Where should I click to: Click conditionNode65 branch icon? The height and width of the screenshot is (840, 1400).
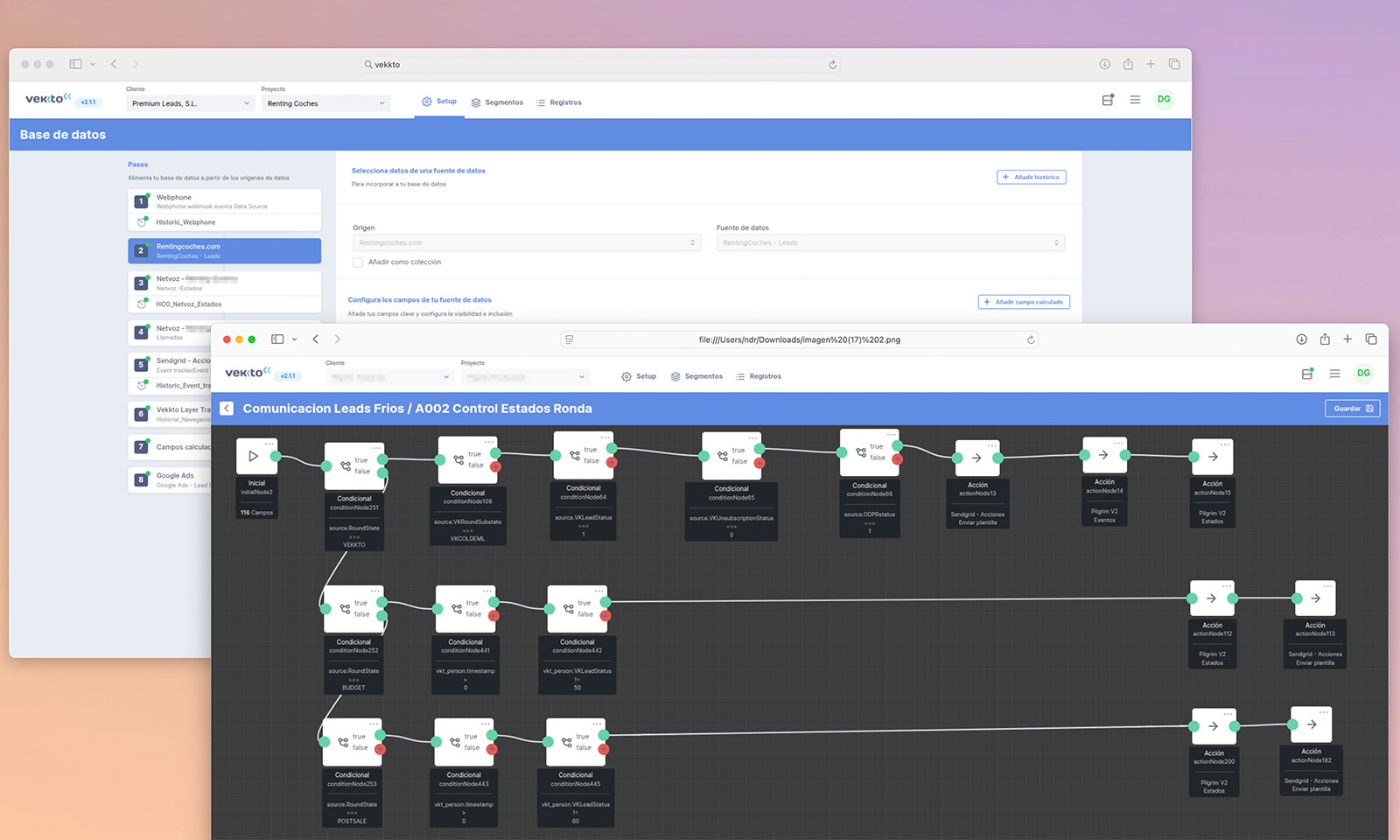click(723, 456)
